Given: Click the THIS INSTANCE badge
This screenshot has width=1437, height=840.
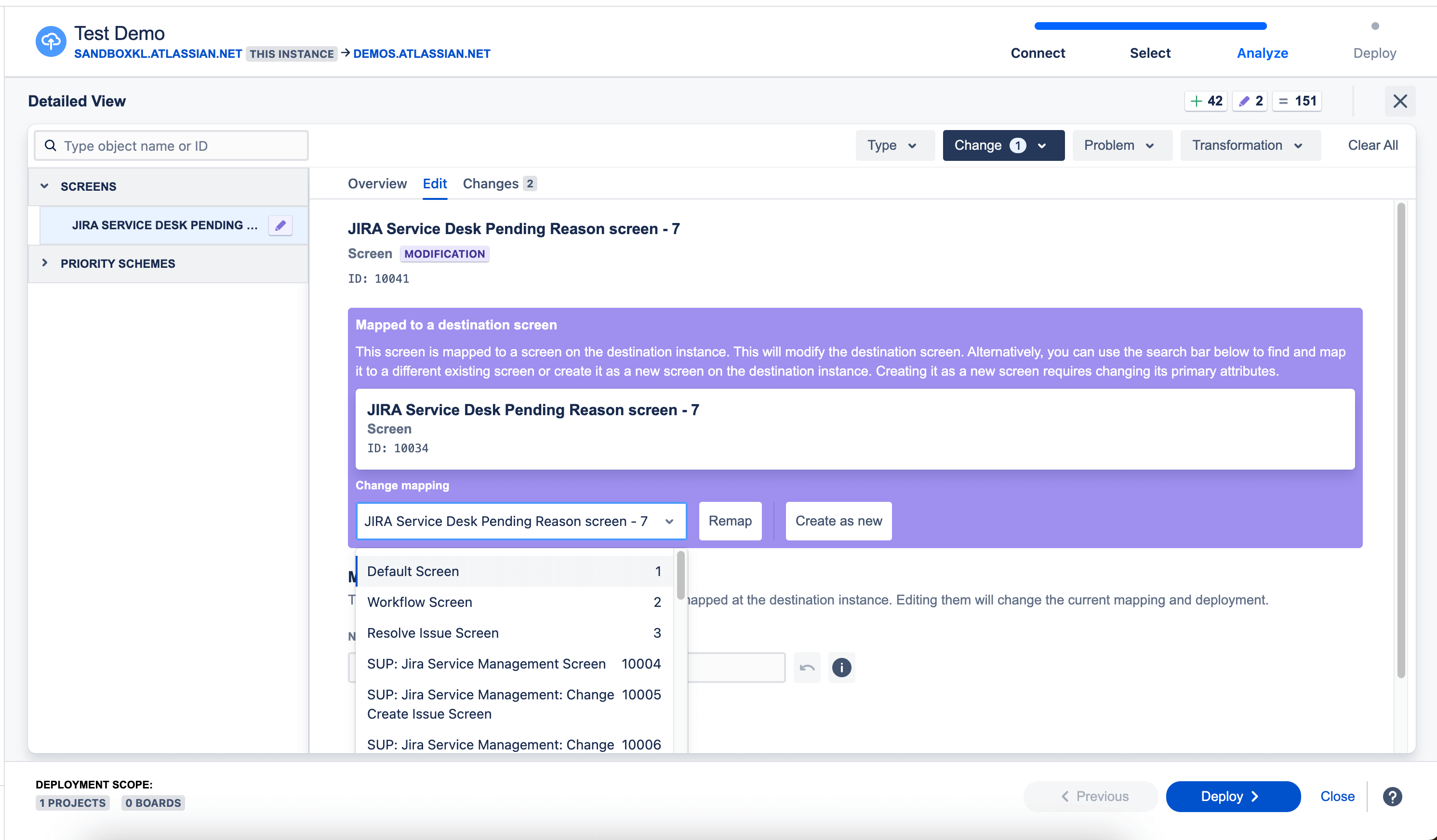Looking at the screenshot, I should click(x=292, y=53).
